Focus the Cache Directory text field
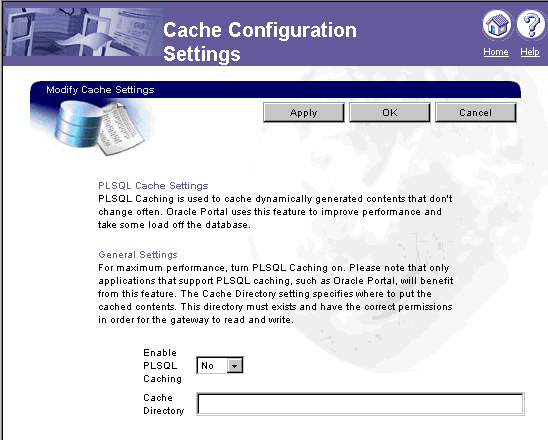 (360, 404)
